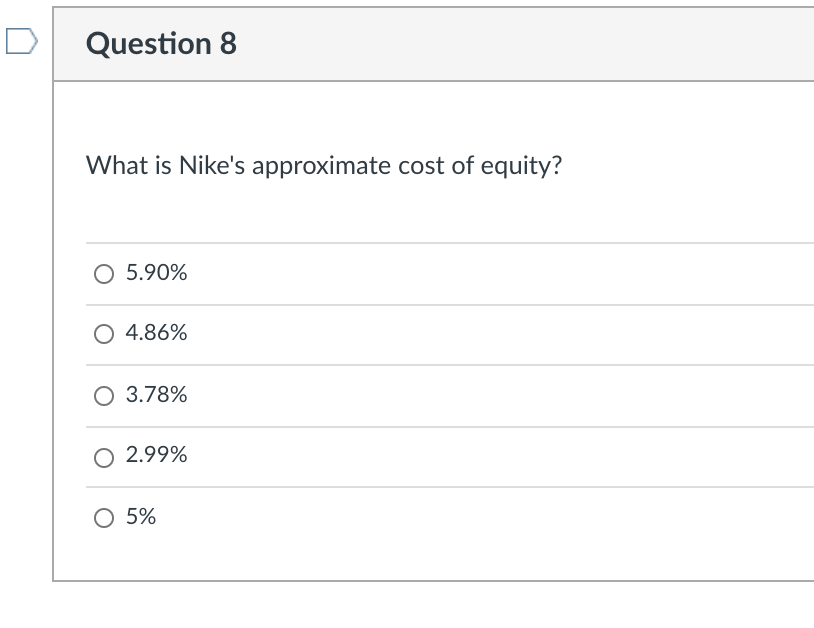Click the "5%" answer label text

pos(141,517)
